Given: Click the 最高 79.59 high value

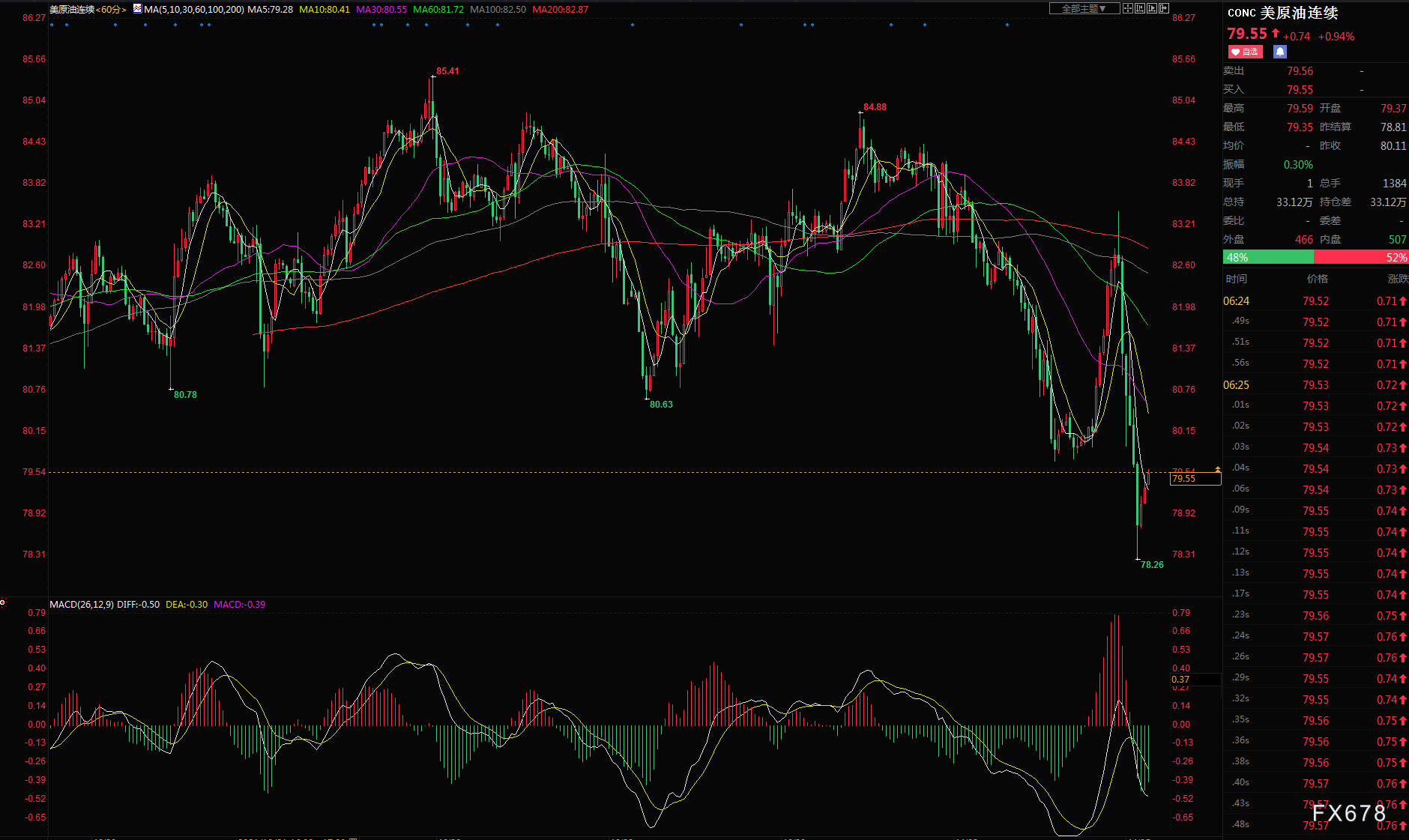Looking at the screenshot, I should 1300,109.
